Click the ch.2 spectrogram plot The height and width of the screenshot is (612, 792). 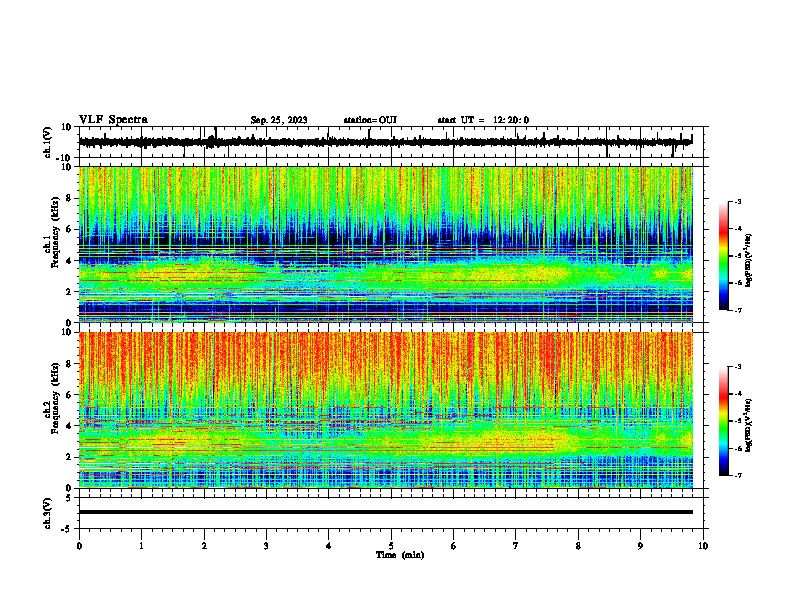point(385,410)
